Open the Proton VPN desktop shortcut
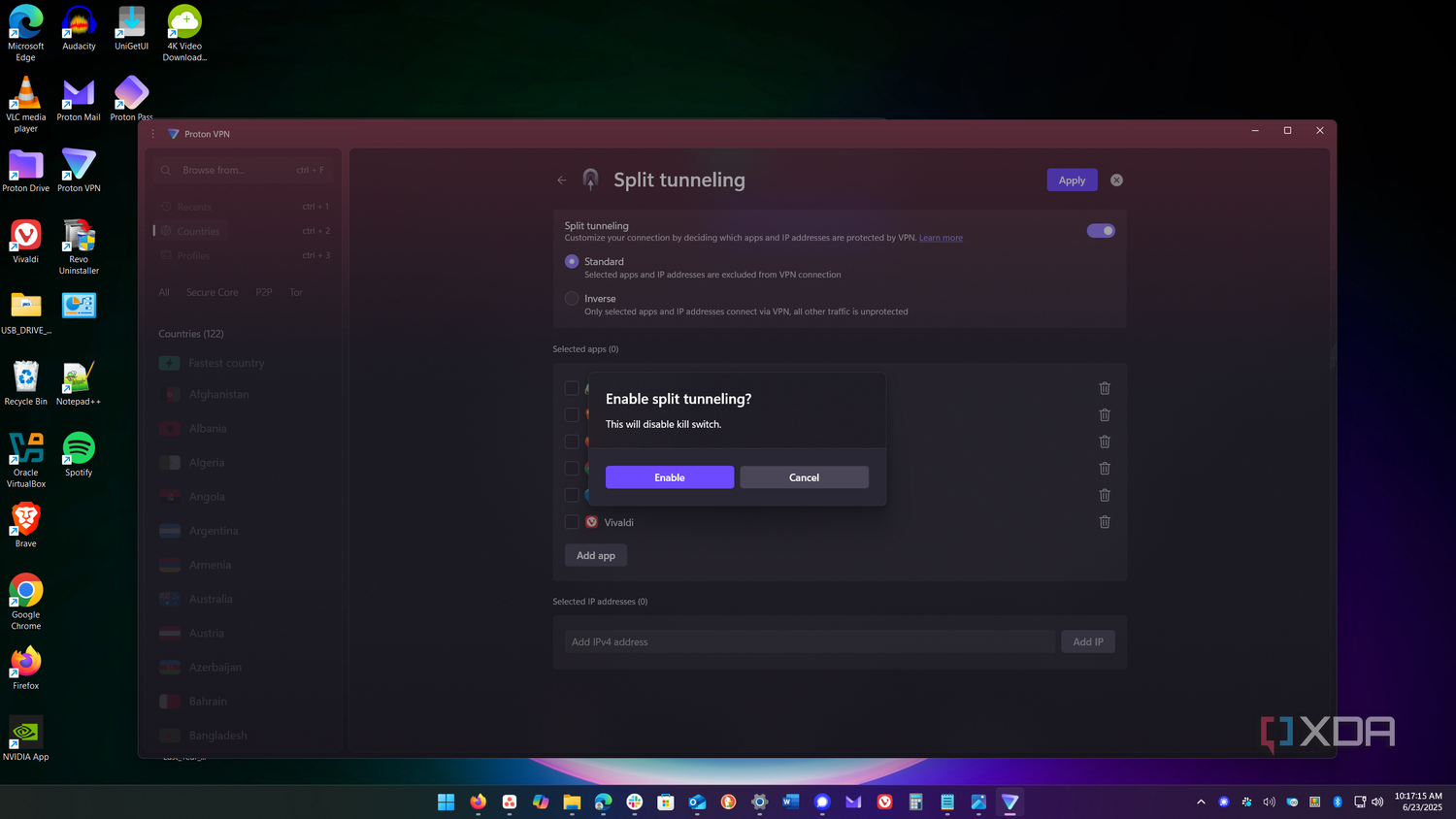Viewport: 1456px width, 819px height. [79, 170]
